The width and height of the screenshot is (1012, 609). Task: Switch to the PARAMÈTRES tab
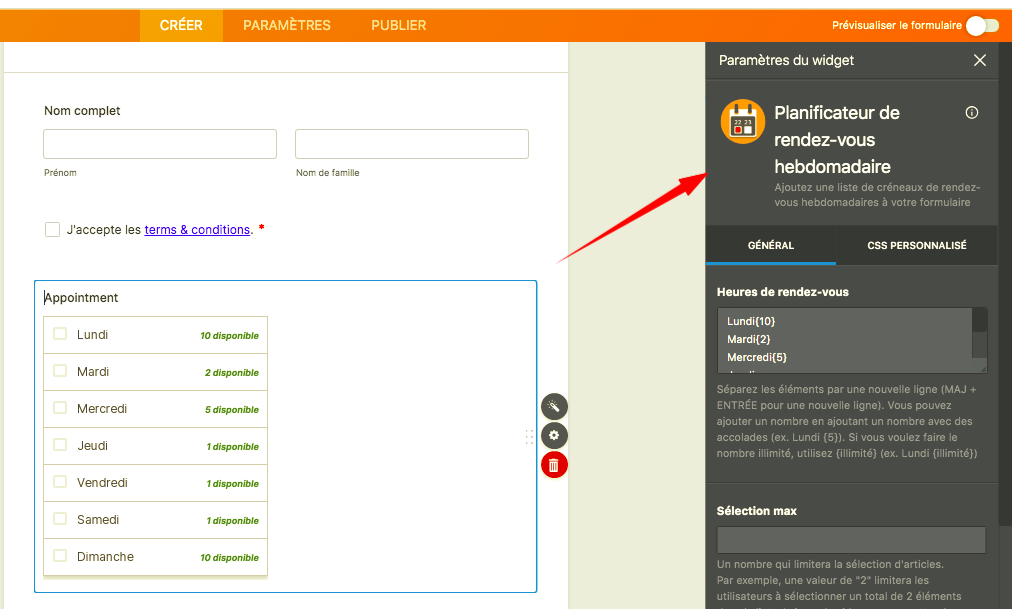click(x=287, y=26)
